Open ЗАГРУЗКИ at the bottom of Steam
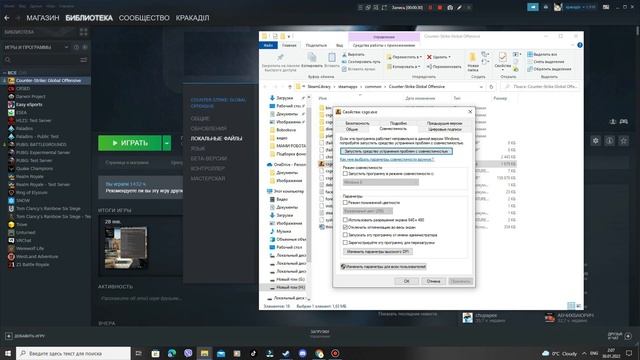 [x=320, y=332]
